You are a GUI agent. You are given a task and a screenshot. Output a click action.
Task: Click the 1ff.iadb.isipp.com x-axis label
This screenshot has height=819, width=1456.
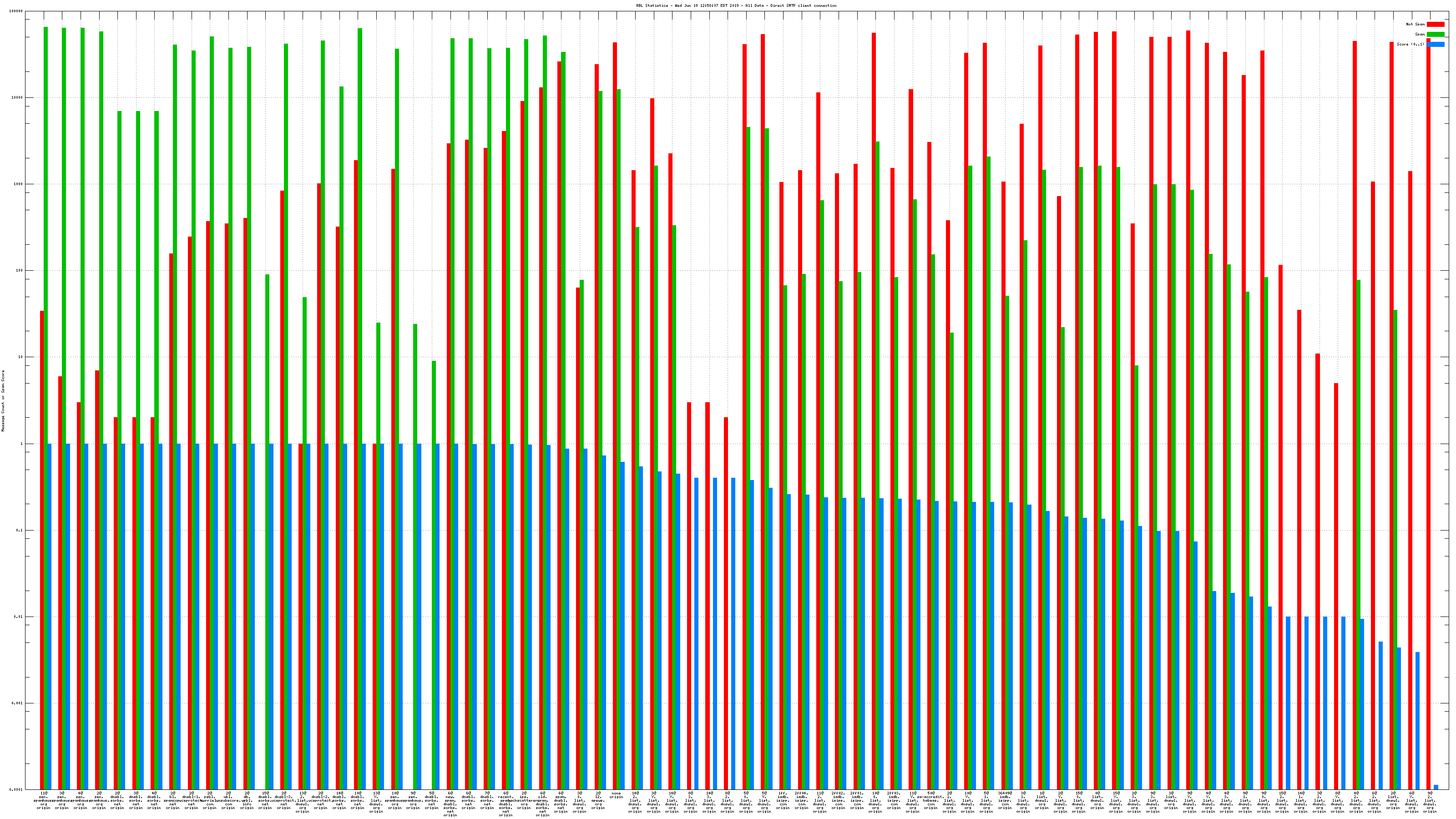click(783, 800)
